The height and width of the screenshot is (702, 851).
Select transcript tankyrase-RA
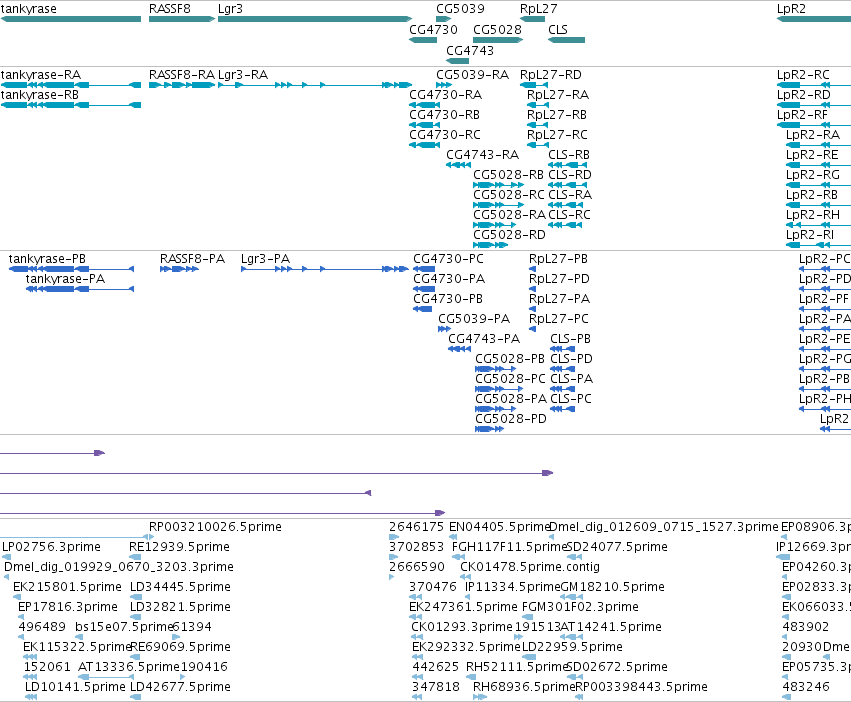[41, 75]
